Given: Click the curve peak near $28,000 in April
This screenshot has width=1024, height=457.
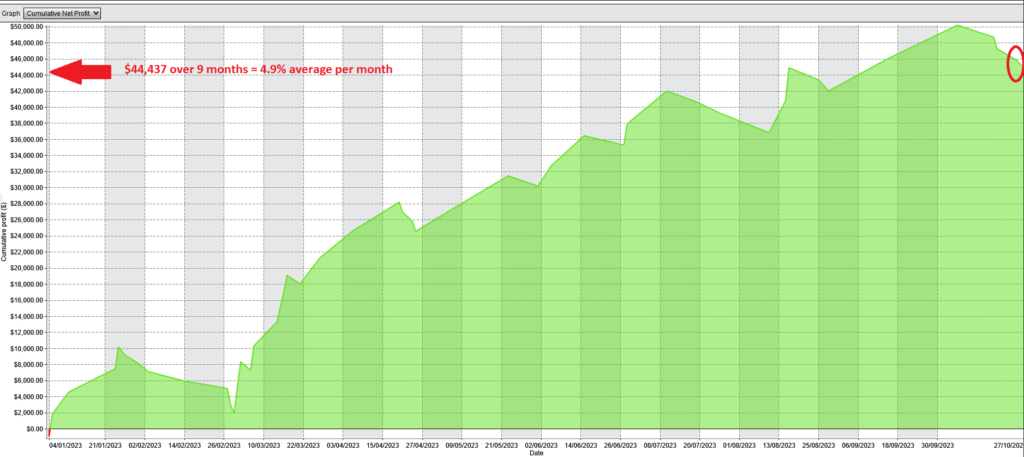Looking at the screenshot, I should (x=400, y=203).
